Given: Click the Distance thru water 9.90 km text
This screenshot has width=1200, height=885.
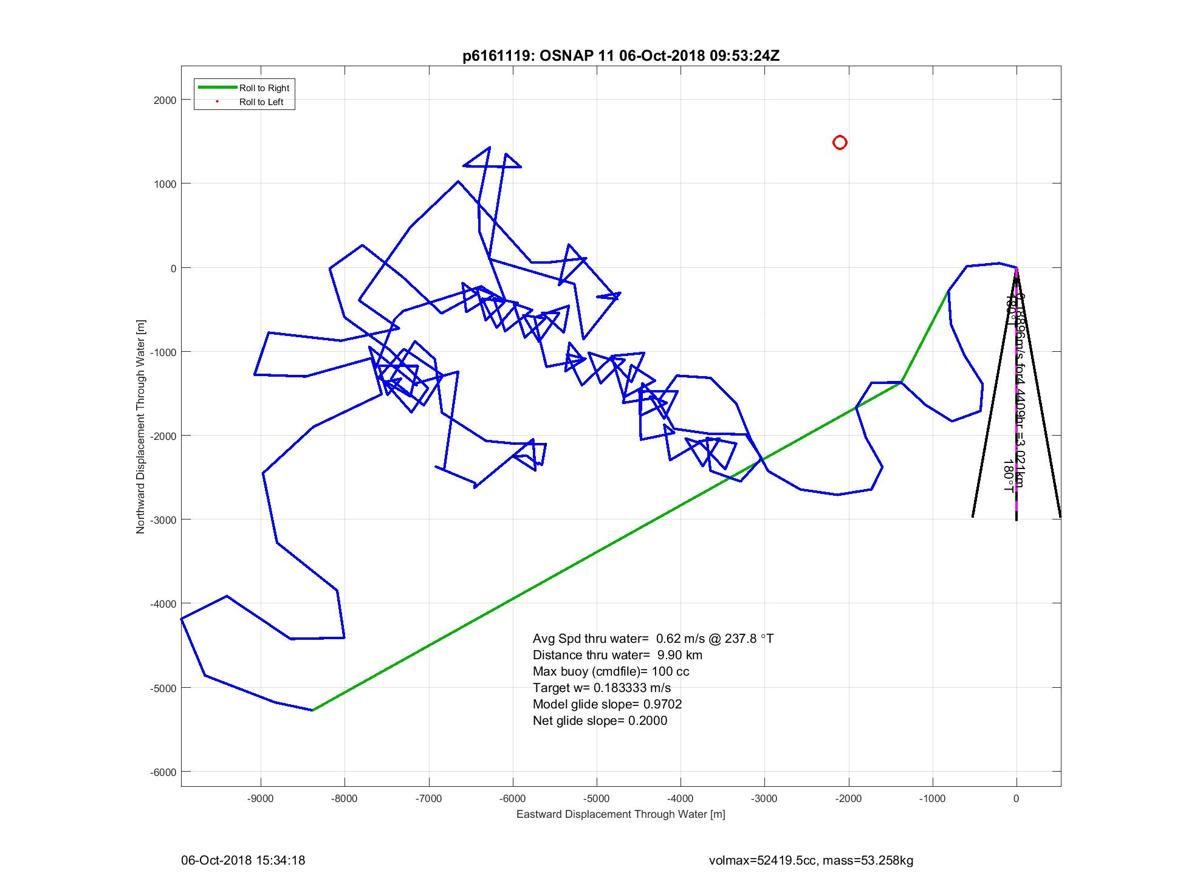Looking at the screenshot, I should pos(618,655).
